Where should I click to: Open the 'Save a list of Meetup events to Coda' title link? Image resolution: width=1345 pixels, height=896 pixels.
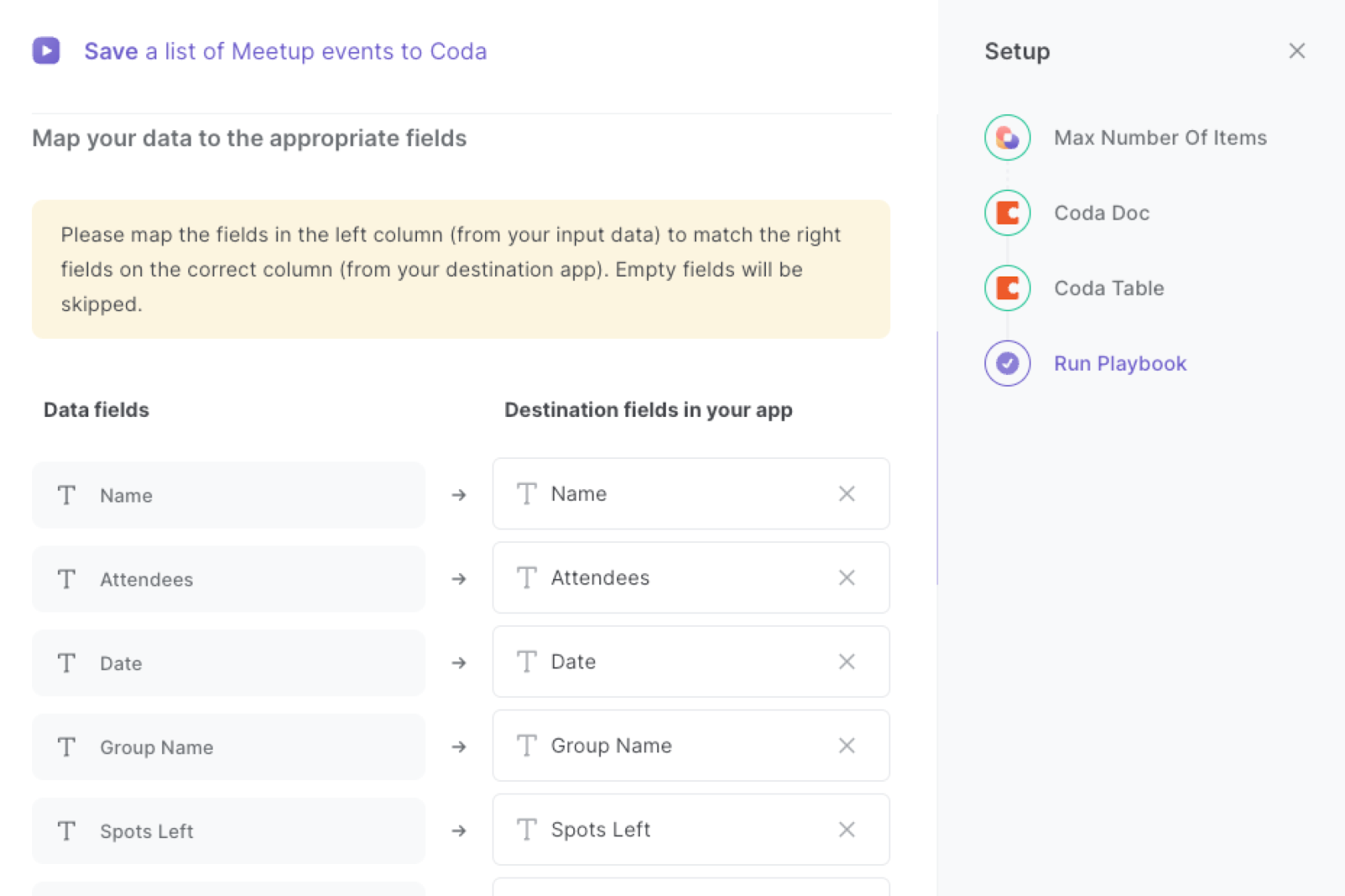(285, 51)
